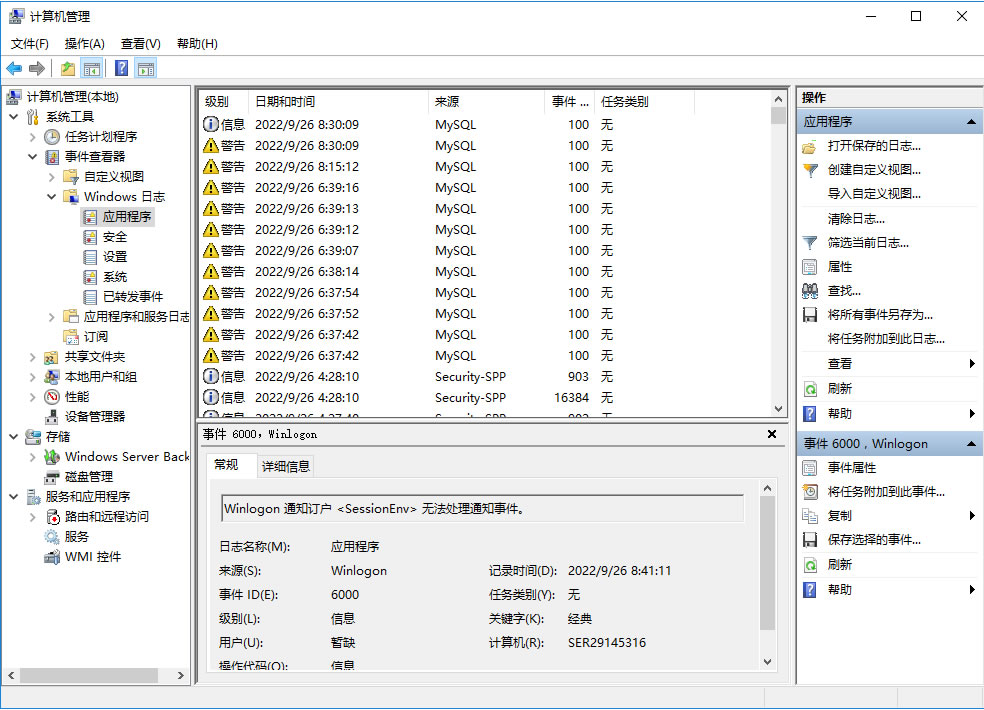Toggle the Show/Hide Action Pane toolbar icon
Screen dimensions: 984x710
coord(146,68)
